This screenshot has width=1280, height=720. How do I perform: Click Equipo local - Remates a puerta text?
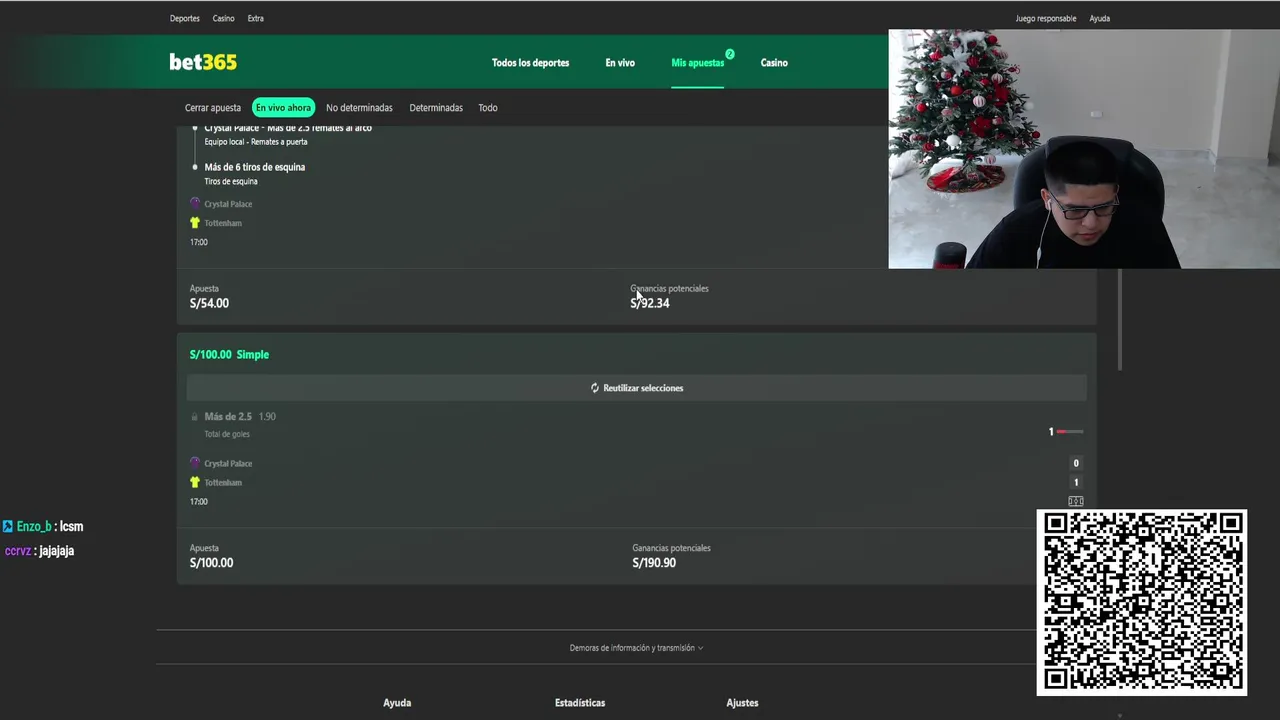pyautogui.click(x=256, y=142)
